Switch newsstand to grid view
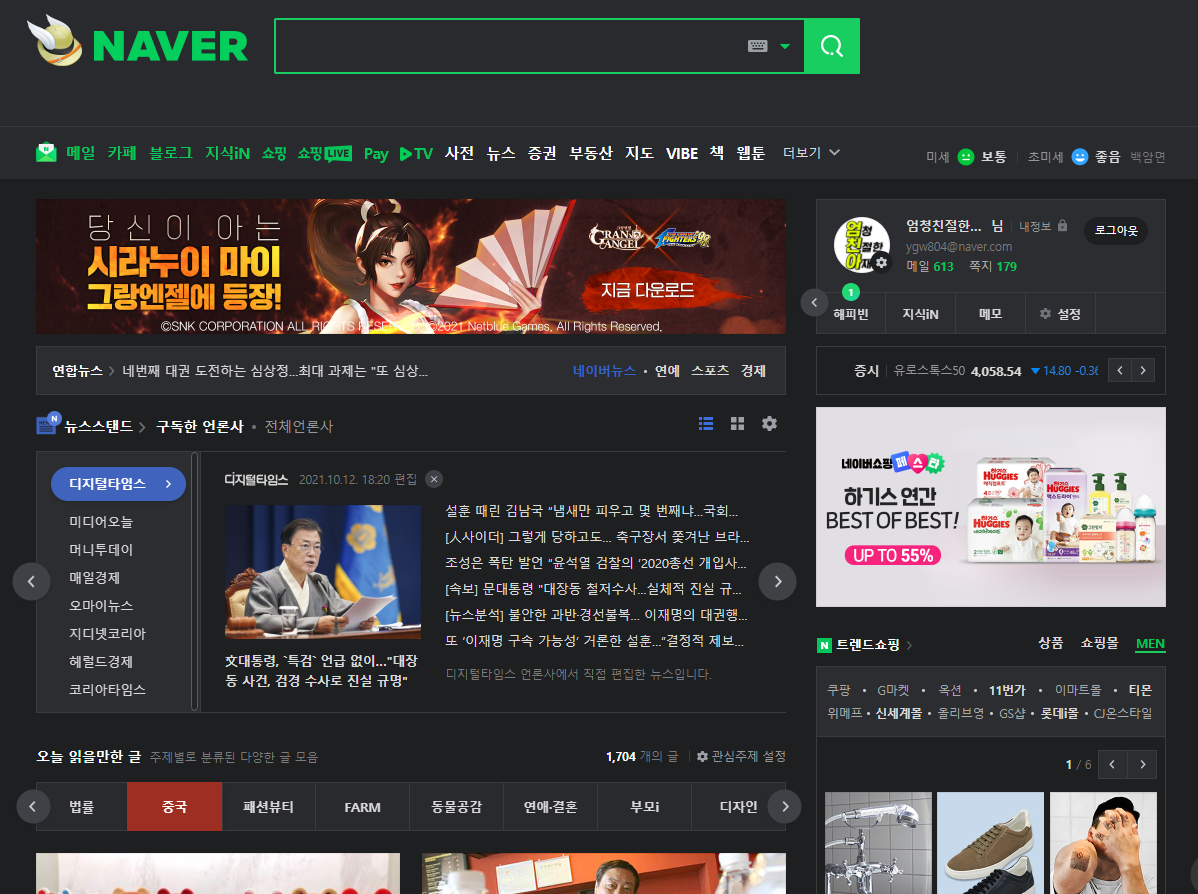This screenshot has width=1198, height=894. click(737, 423)
